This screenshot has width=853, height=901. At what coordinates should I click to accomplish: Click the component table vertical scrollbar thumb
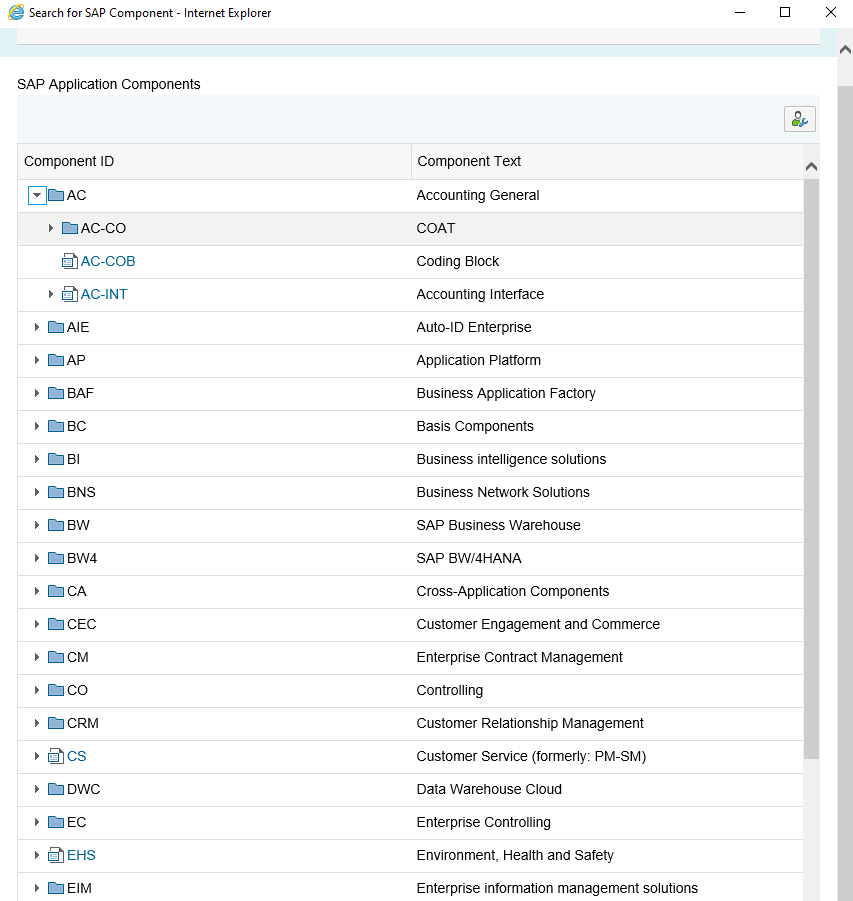[x=811, y=469]
